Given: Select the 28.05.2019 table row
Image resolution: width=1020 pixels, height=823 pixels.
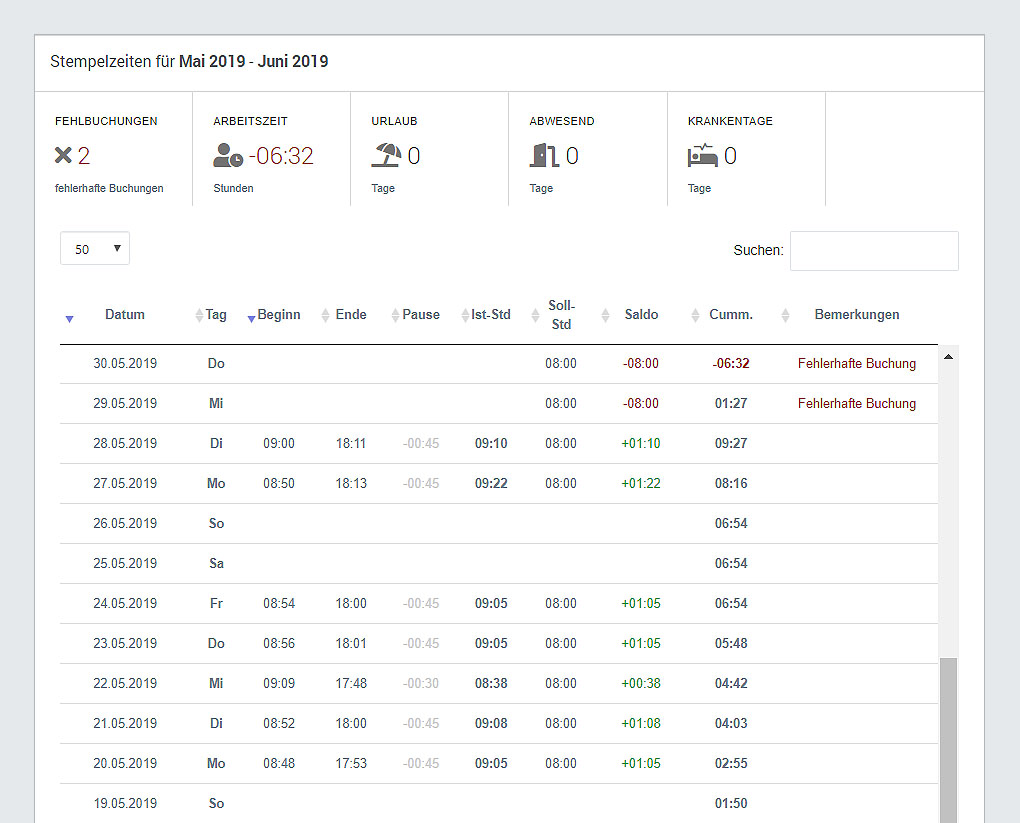Looking at the screenshot, I should point(499,444).
